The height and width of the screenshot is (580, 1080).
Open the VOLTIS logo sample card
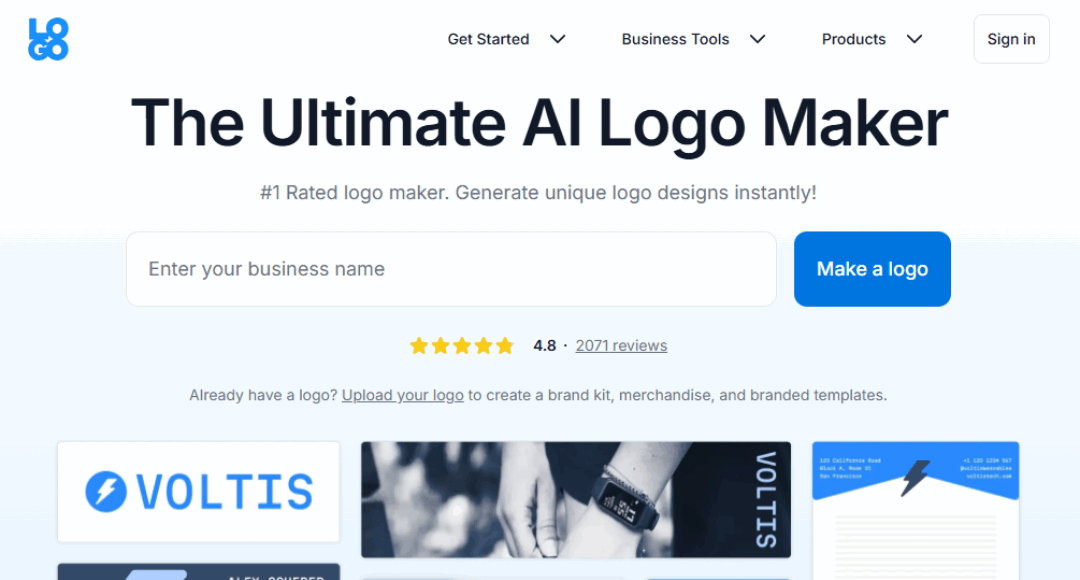pos(198,492)
